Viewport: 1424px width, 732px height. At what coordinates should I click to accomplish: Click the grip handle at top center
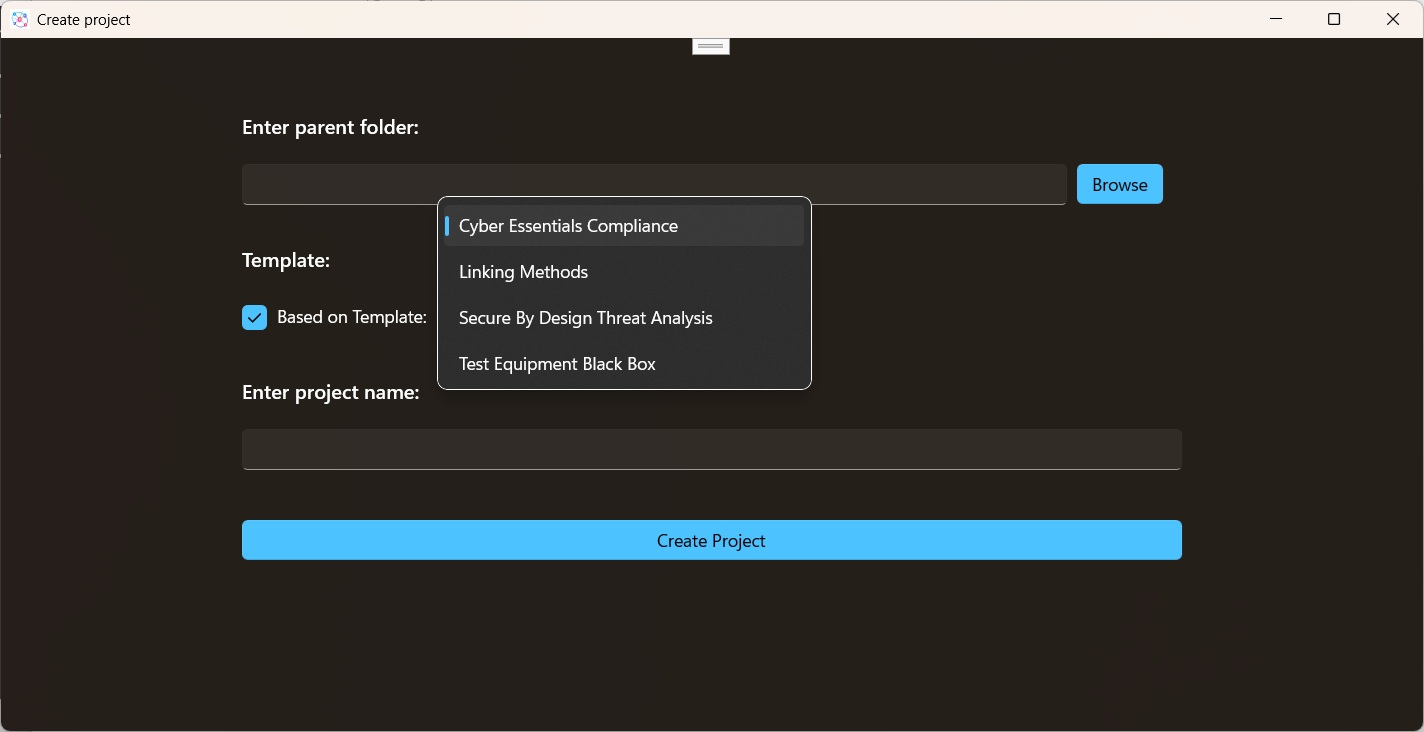coord(711,46)
